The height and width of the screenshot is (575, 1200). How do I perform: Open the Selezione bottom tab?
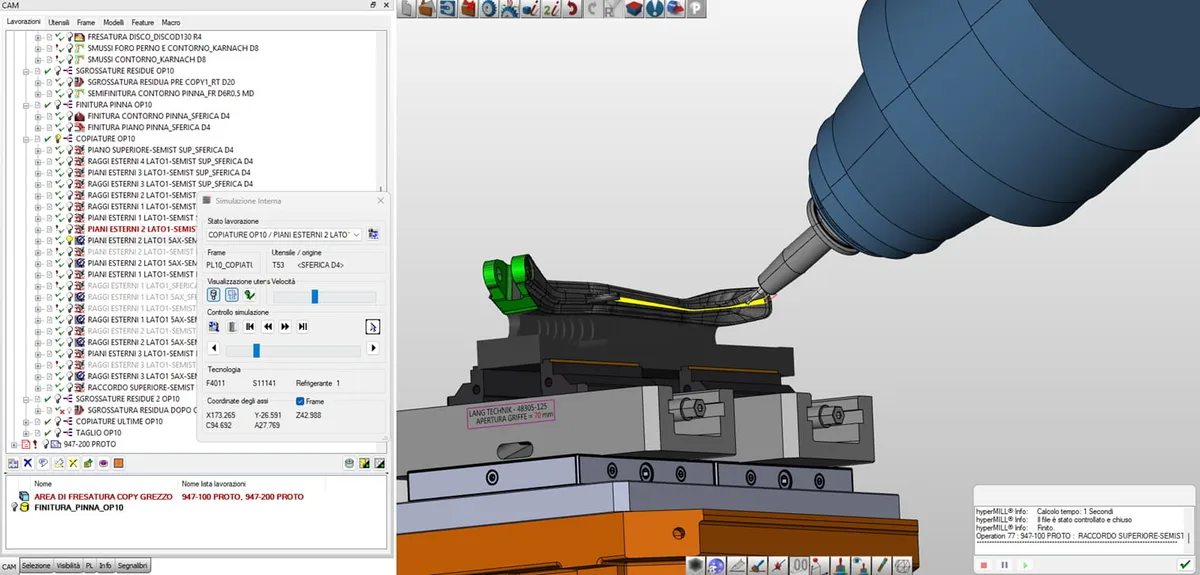[x=37, y=566]
